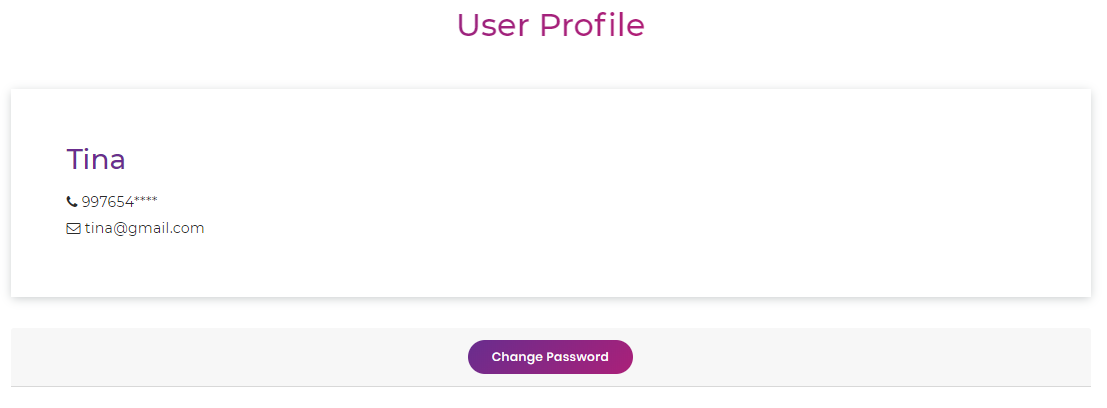Click the masked asterisks in phone number
The width and height of the screenshot is (1107, 408).
[x=146, y=200]
